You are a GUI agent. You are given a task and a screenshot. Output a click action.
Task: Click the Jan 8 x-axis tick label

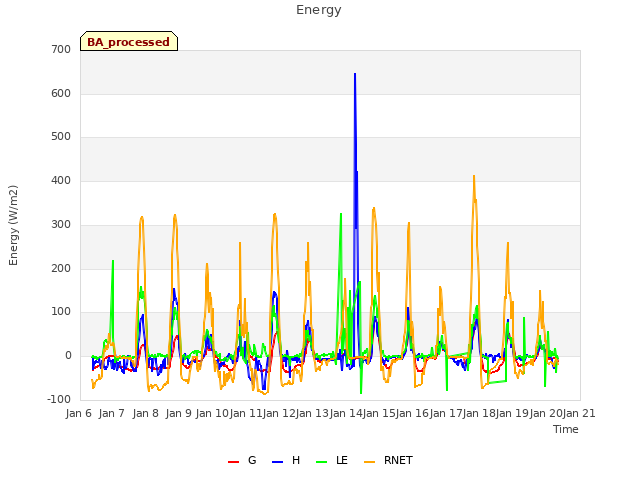click(146, 413)
